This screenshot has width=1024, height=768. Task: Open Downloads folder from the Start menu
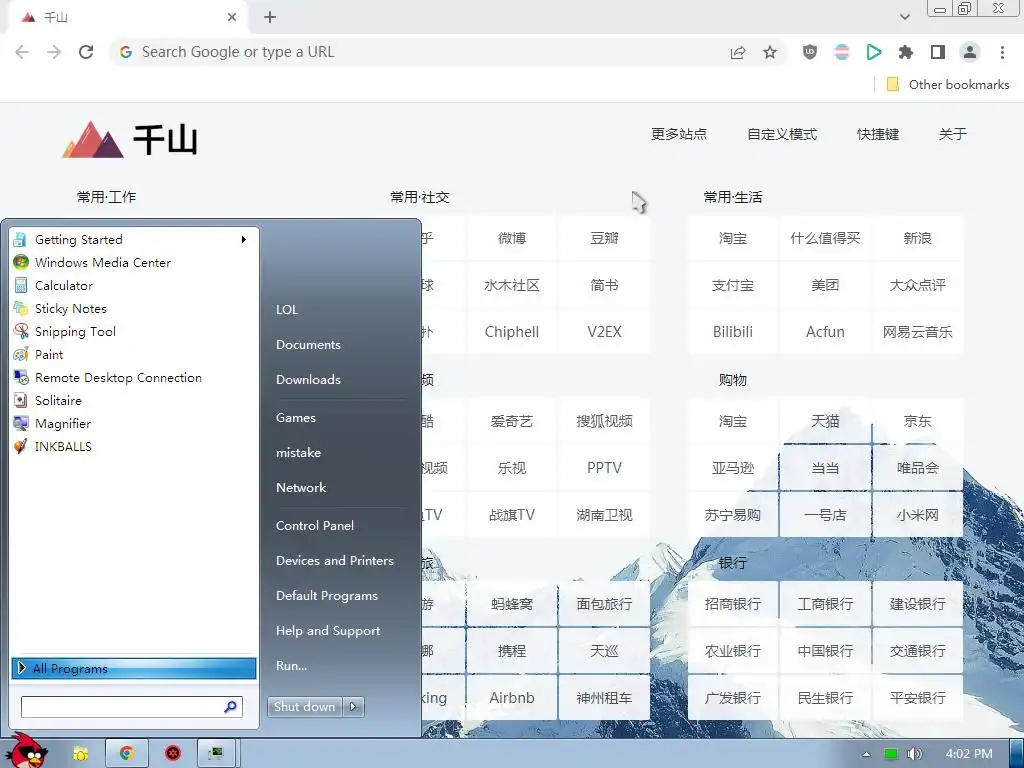point(308,379)
